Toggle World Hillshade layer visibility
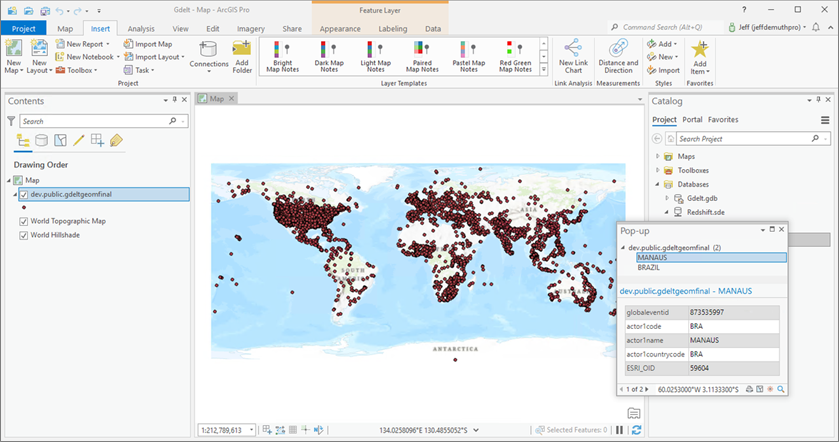Image resolution: width=839 pixels, height=443 pixels. [x=24, y=236]
